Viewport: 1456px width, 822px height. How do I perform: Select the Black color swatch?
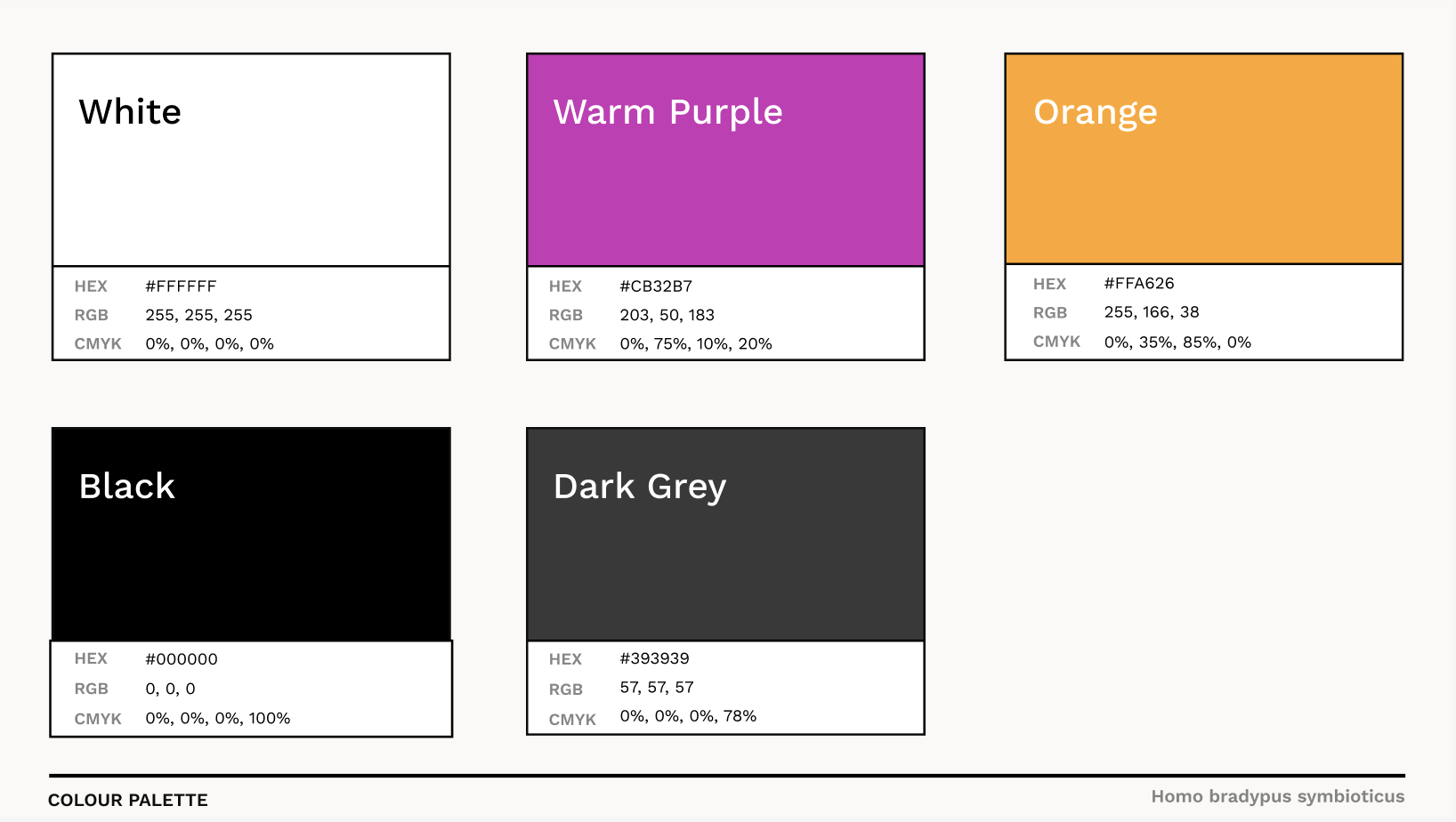click(x=251, y=534)
